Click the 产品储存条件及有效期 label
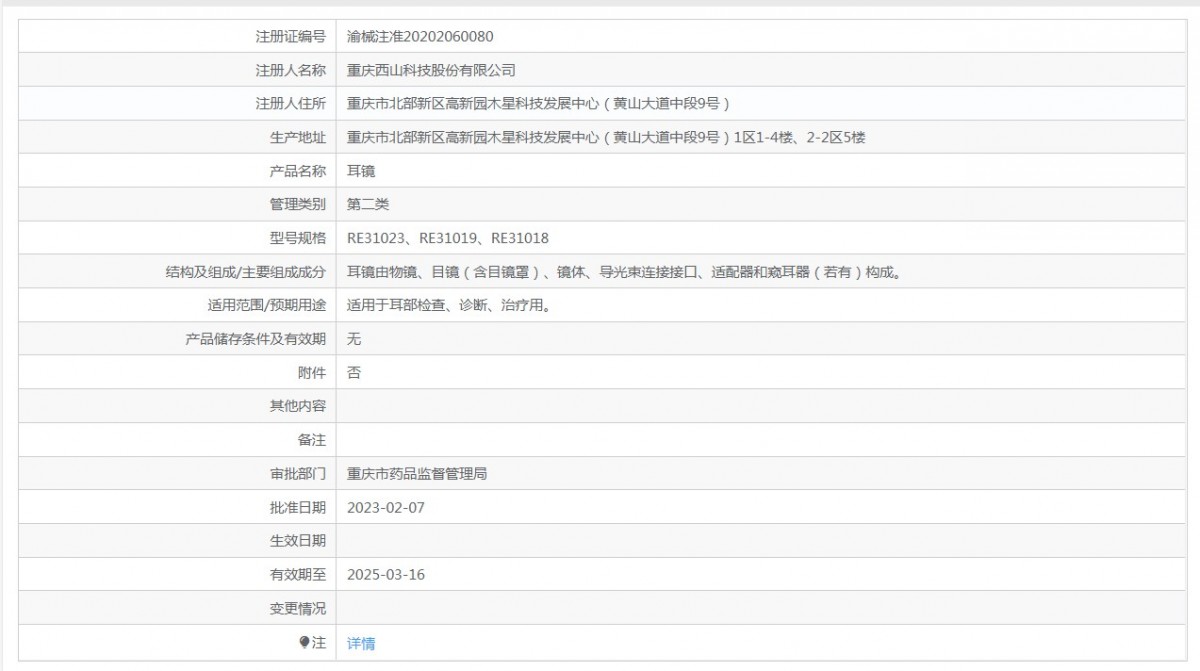 [x=256, y=339]
